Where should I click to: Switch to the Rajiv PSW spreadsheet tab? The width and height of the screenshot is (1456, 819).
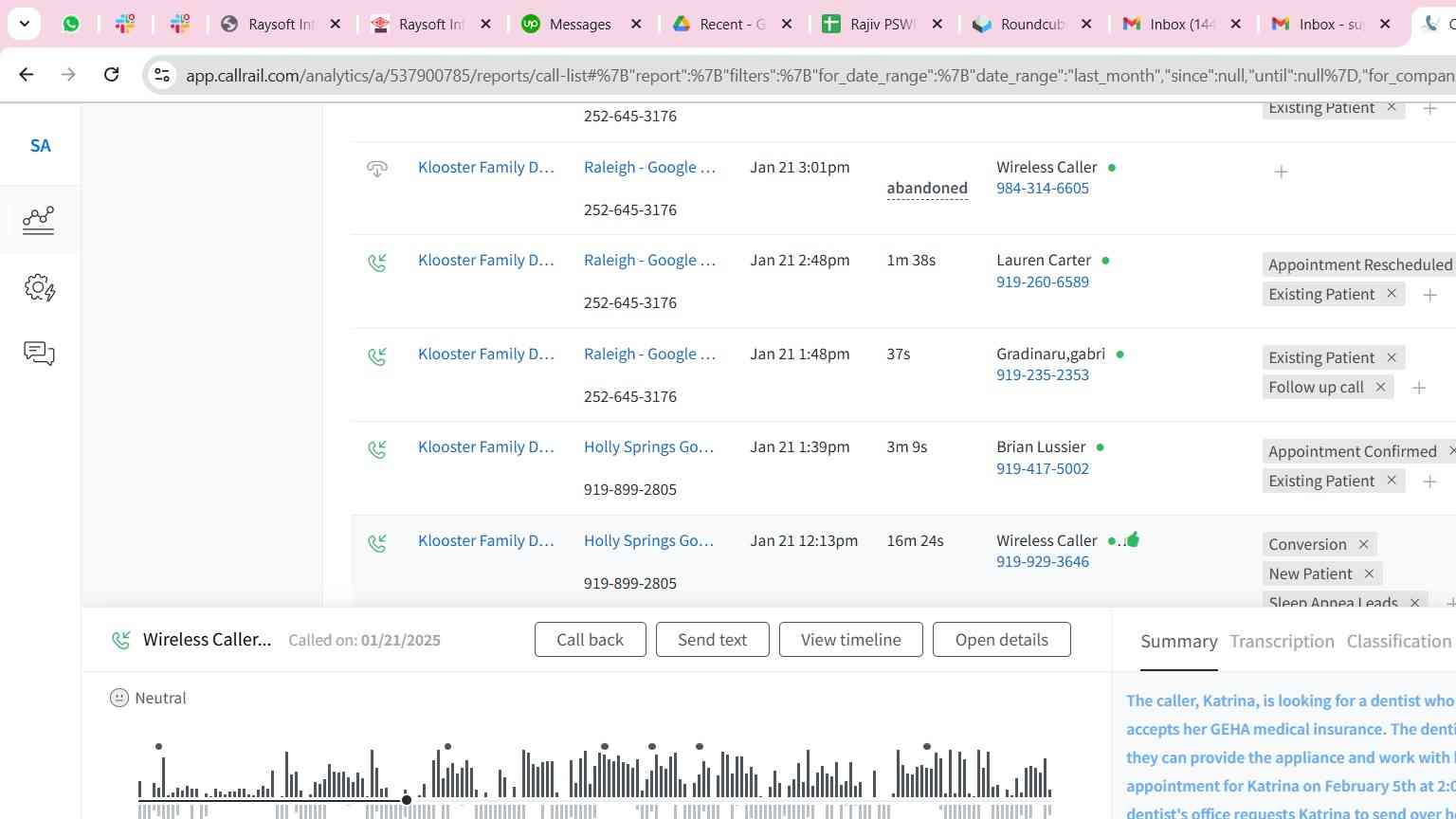[883, 24]
